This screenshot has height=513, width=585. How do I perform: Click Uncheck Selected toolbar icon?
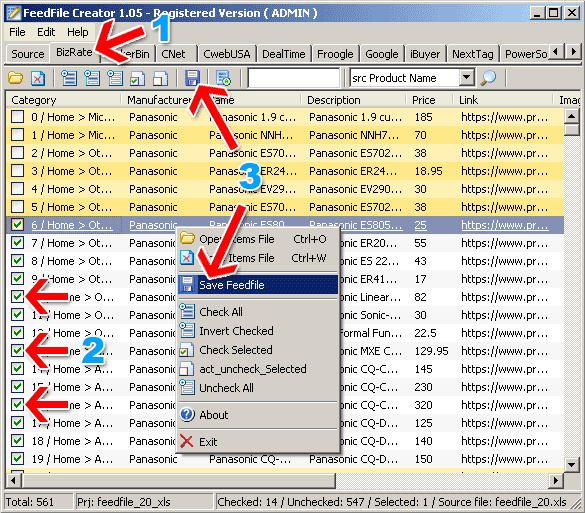tap(161, 78)
